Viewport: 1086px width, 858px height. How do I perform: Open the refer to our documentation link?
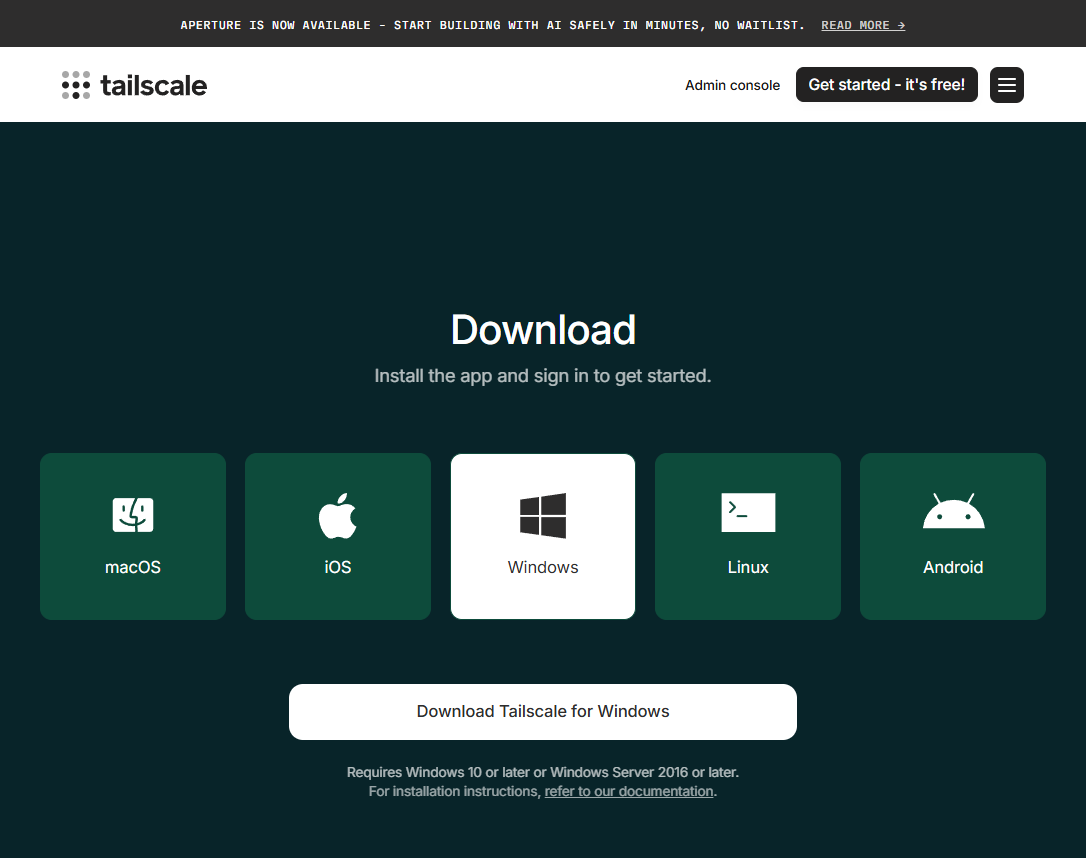click(629, 791)
